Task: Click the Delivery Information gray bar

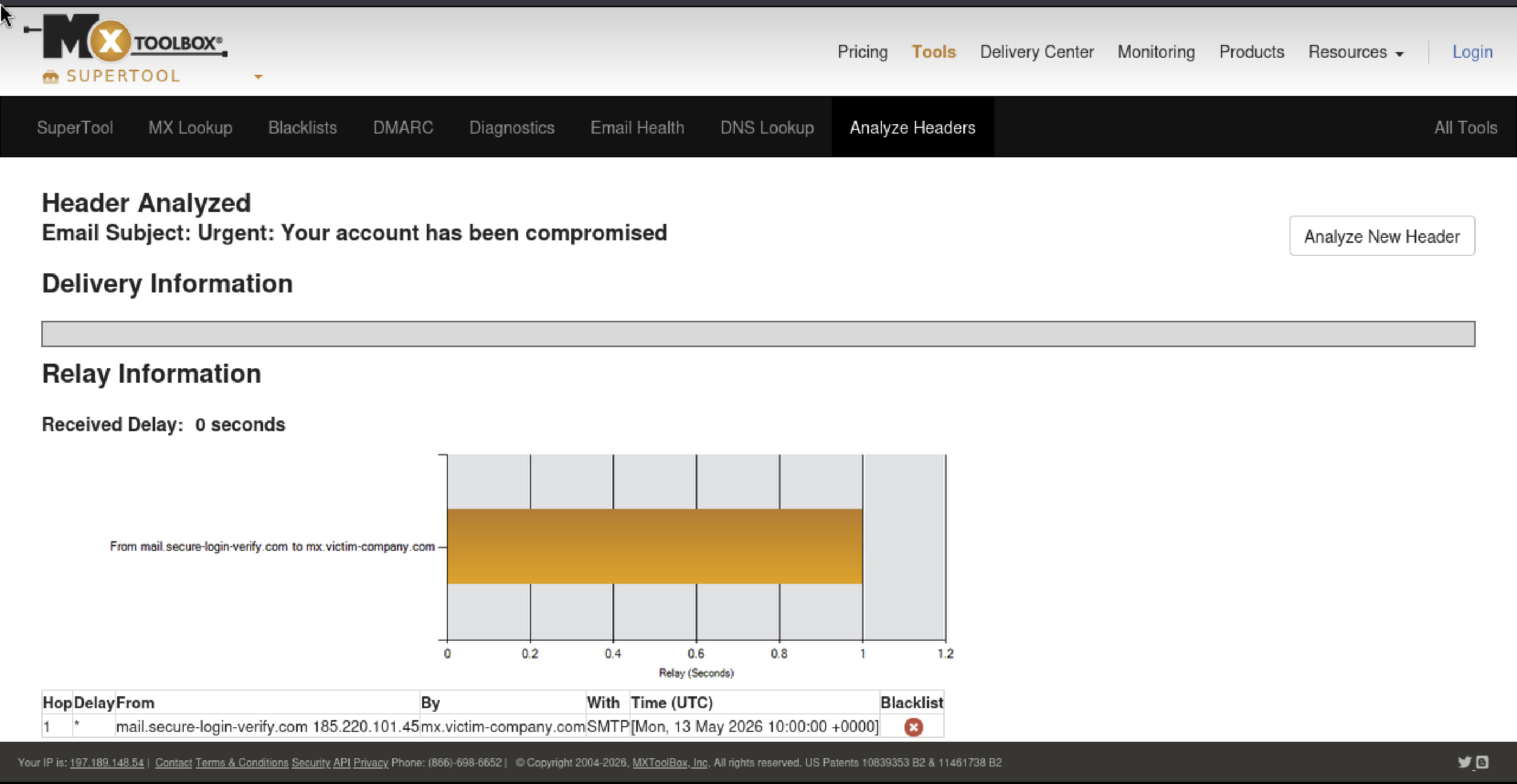Action: pos(758,334)
